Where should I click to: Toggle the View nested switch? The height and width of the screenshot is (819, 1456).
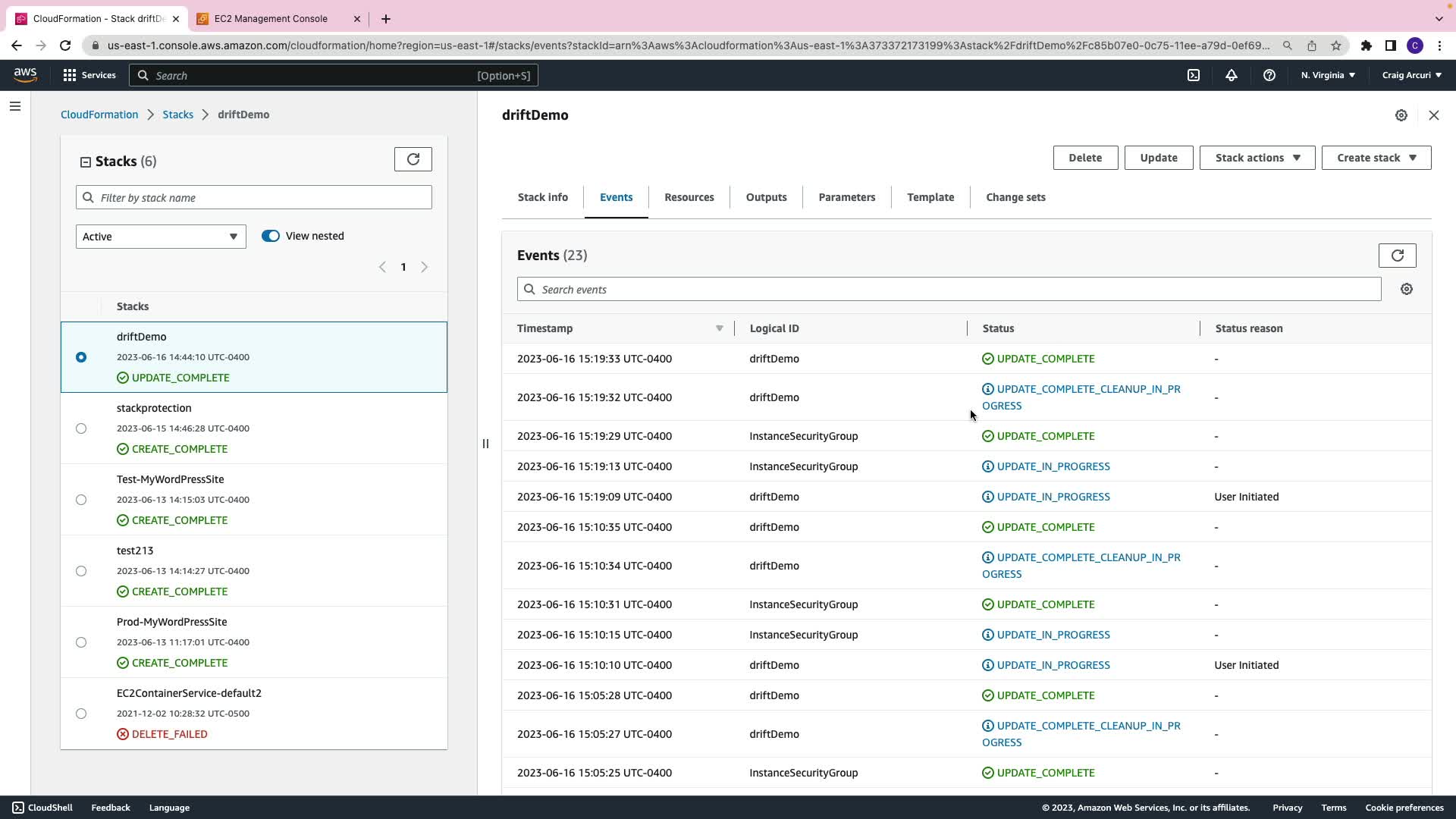pyautogui.click(x=271, y=236)
